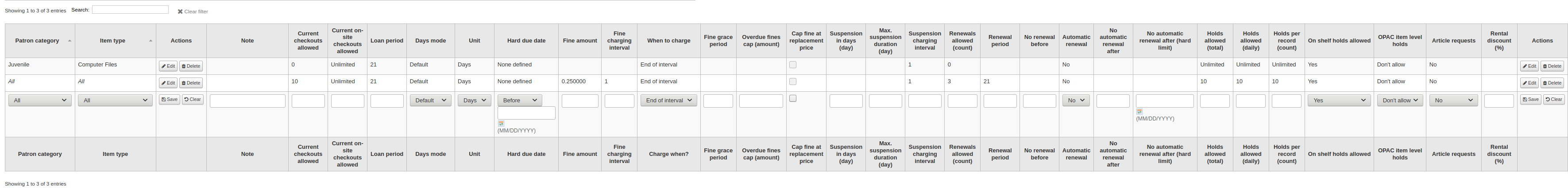Edit the Juvenile rule beside the Note column
The height and width of the screenshot is (194, 1568).
(x=168, y=66)
